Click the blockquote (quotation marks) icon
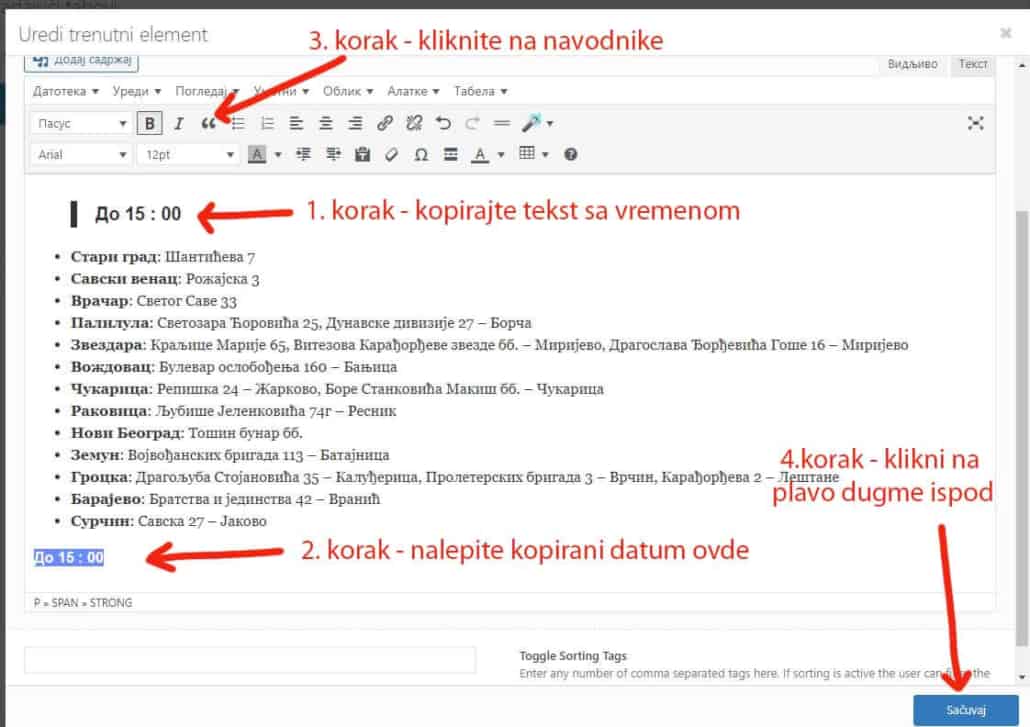 tap(208, 123)
